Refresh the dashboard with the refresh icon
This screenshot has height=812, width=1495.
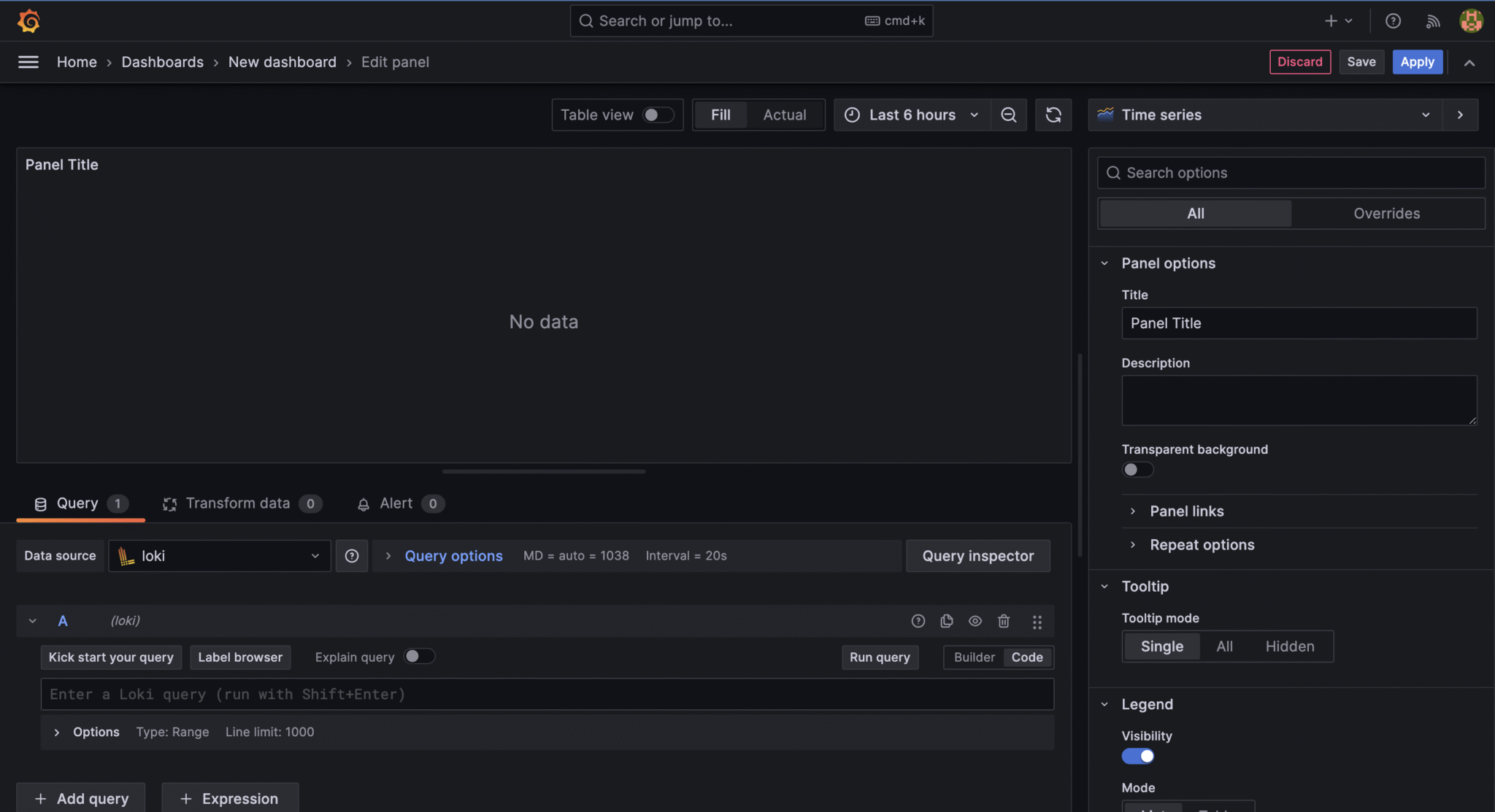pos(1053,115)
